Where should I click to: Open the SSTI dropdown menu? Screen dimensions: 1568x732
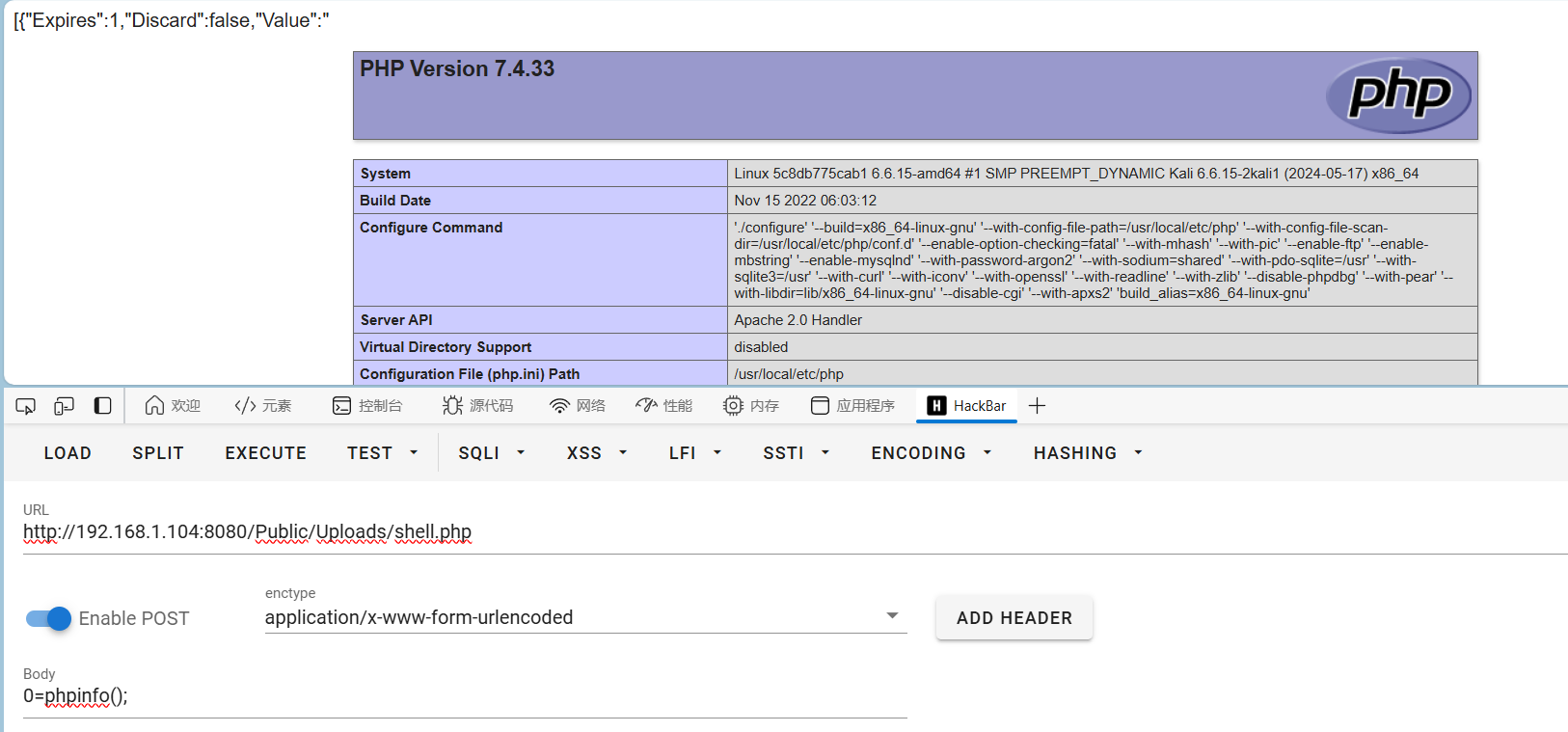[x=797, y=453]
